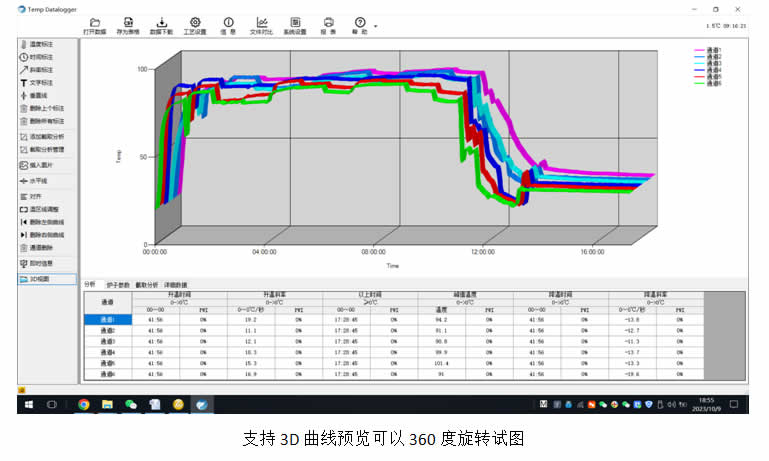769x461 pixels.
Task: Click the 报表 printer report icon
Action: click(x=328, y=26)
